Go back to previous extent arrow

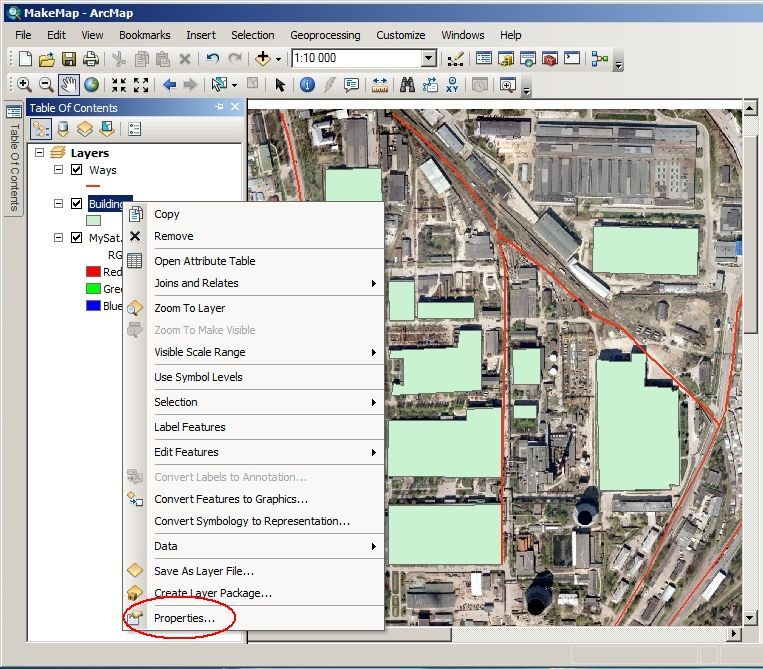click(x=169, y=85)
